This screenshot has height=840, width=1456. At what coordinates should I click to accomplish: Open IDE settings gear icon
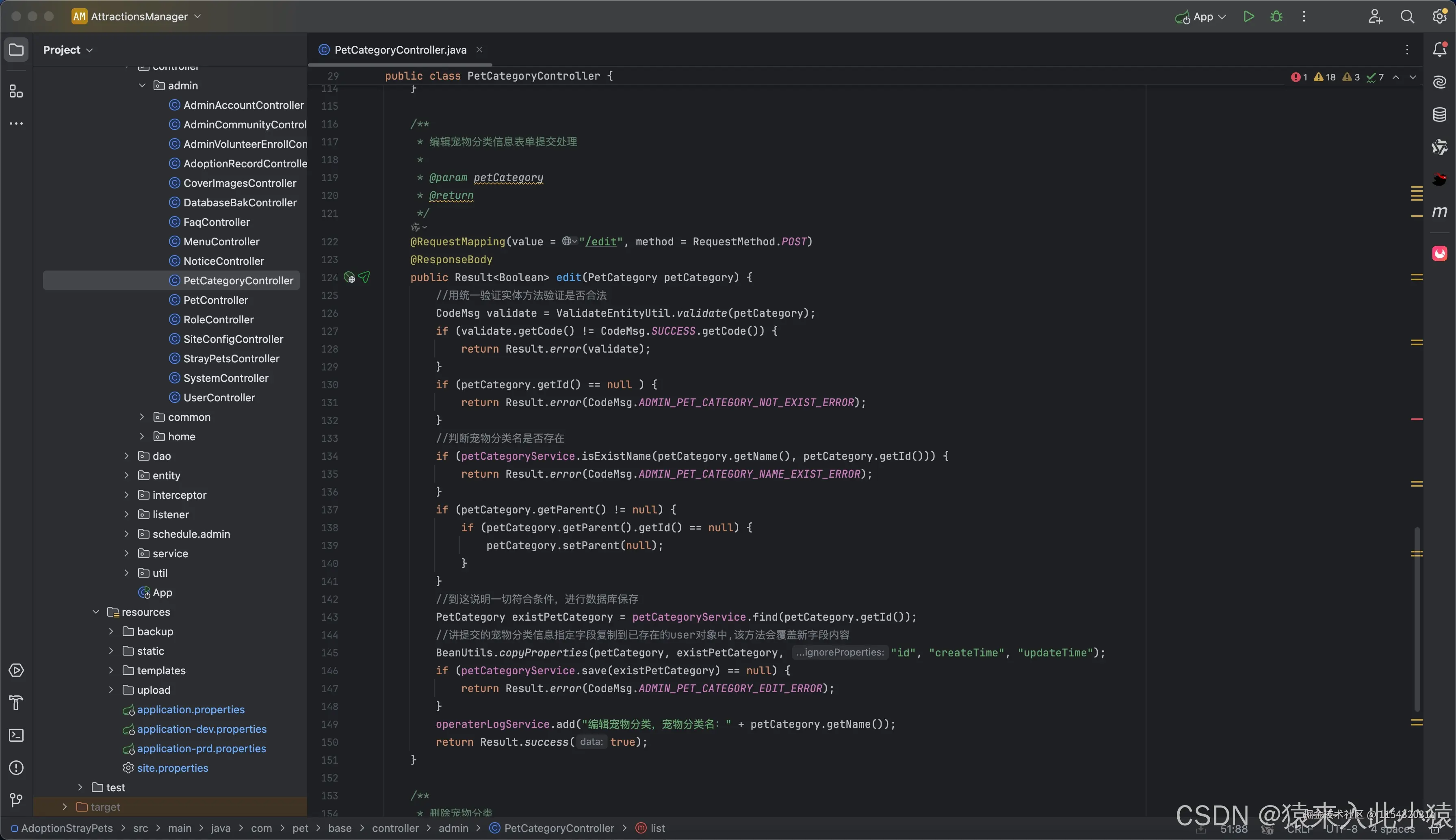(x=1439, y=17)
